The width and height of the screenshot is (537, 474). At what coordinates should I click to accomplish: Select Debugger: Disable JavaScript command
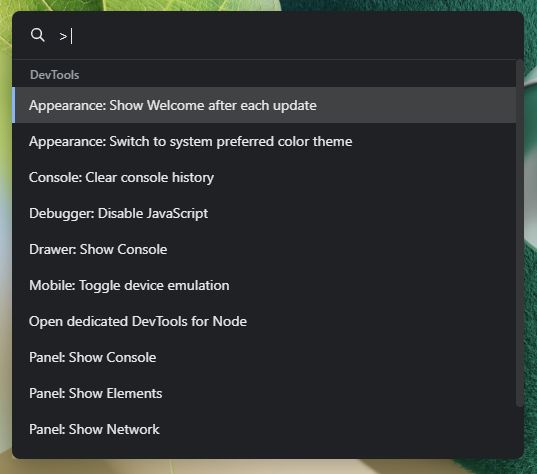pos(264,213)
